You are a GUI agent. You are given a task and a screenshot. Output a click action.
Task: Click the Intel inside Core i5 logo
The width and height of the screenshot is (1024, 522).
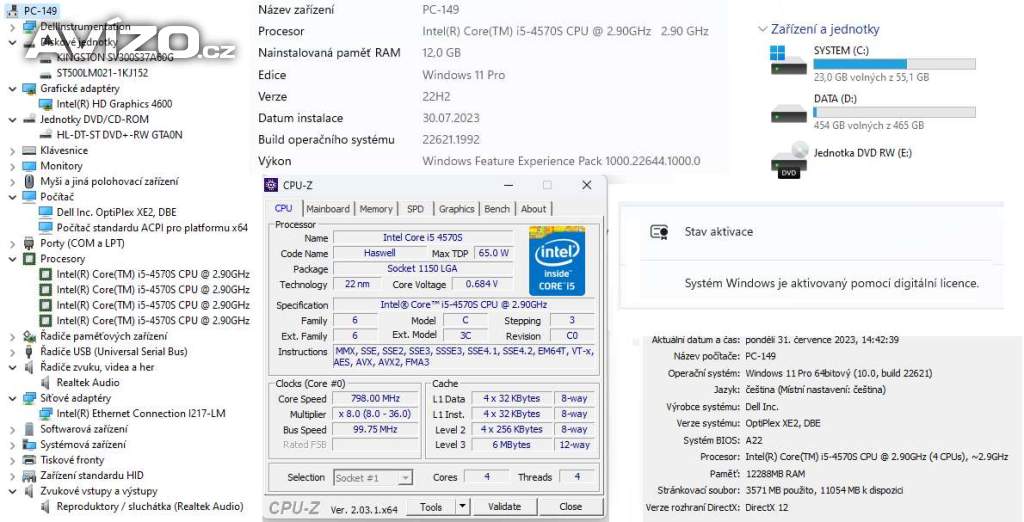[556, 261]
